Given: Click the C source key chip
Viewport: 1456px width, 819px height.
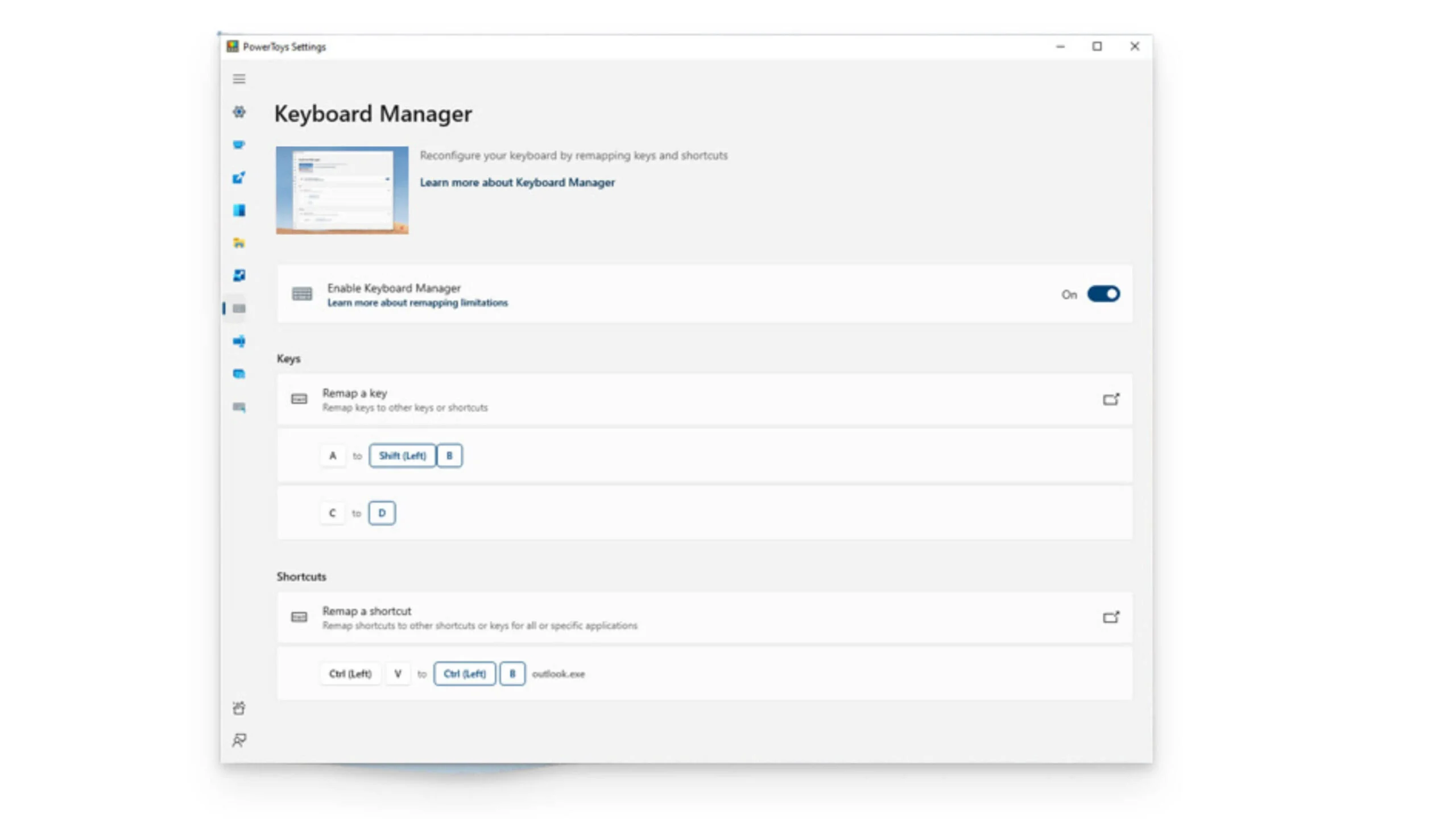Looking at the screenshot, I should (333, 513).
